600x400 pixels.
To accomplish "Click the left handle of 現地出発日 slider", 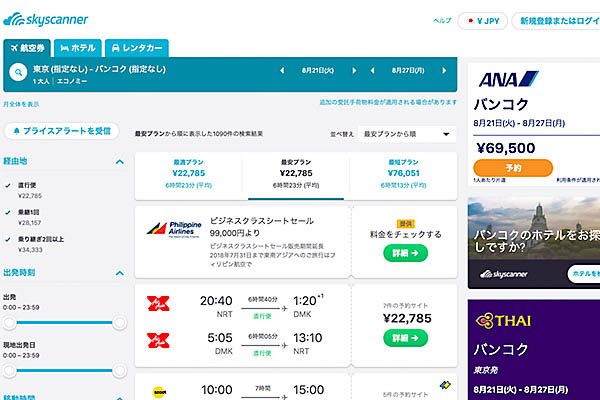I will click(10, 371).
